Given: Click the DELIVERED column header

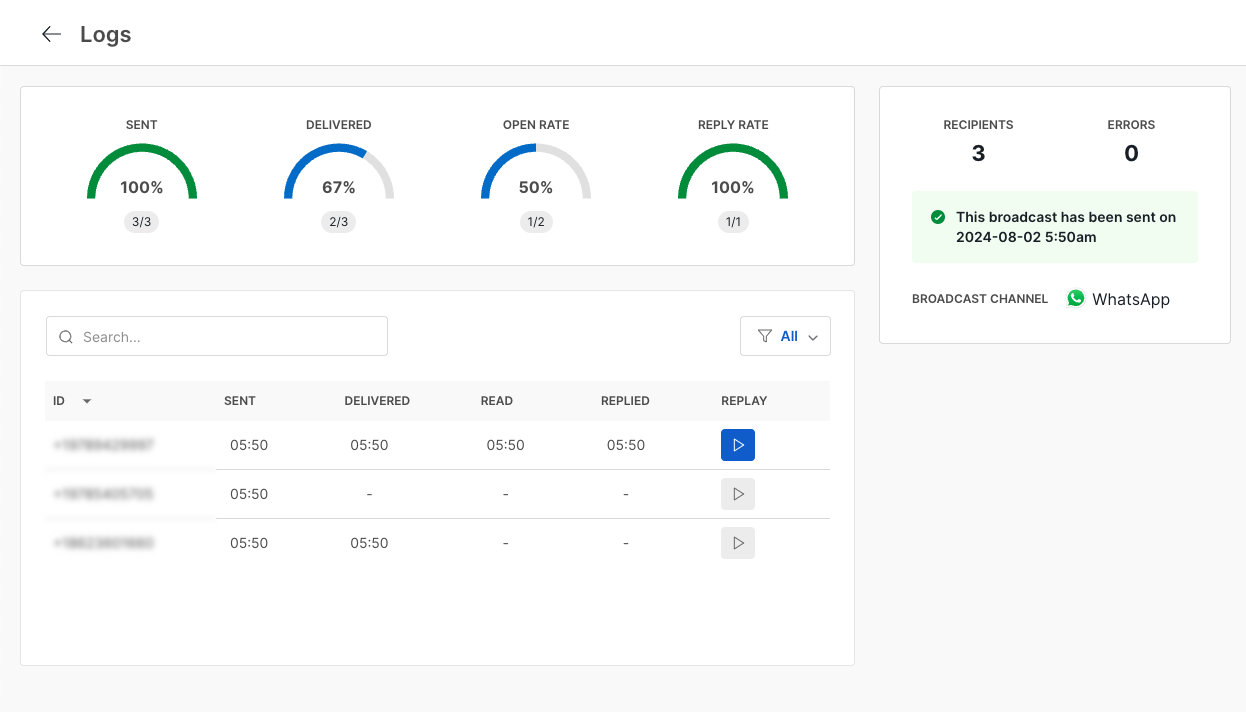Looking at the screenshot, I should 377,401.
